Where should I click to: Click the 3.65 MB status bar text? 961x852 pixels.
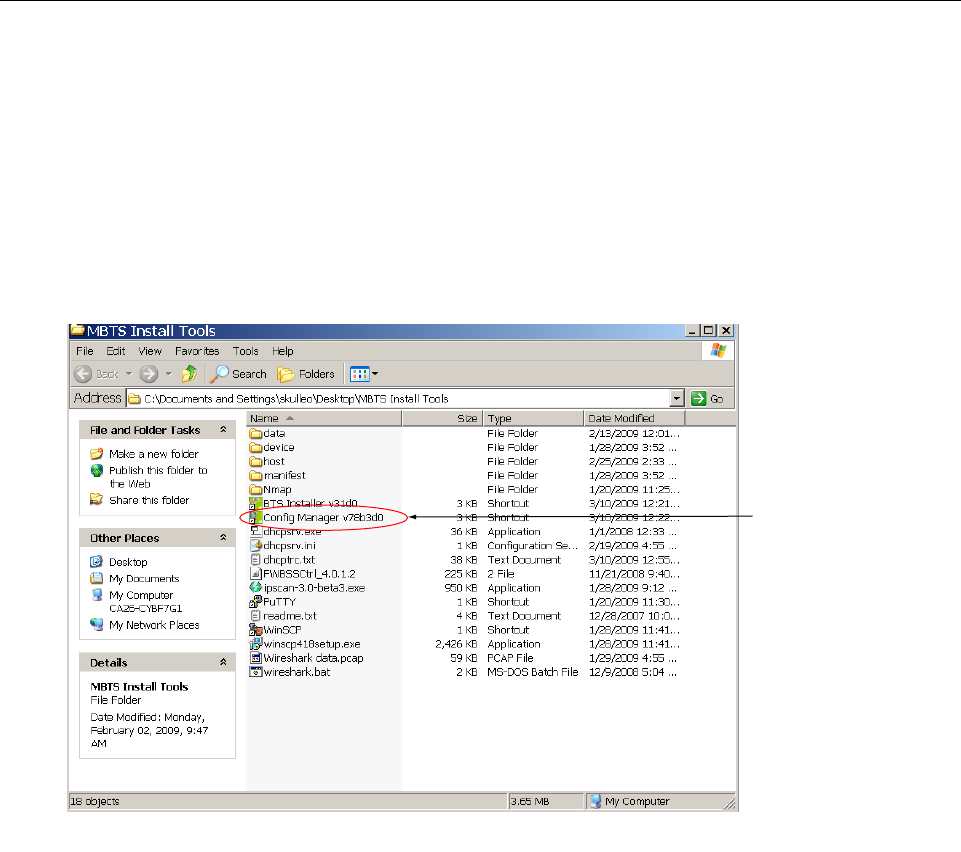(531, 801)
